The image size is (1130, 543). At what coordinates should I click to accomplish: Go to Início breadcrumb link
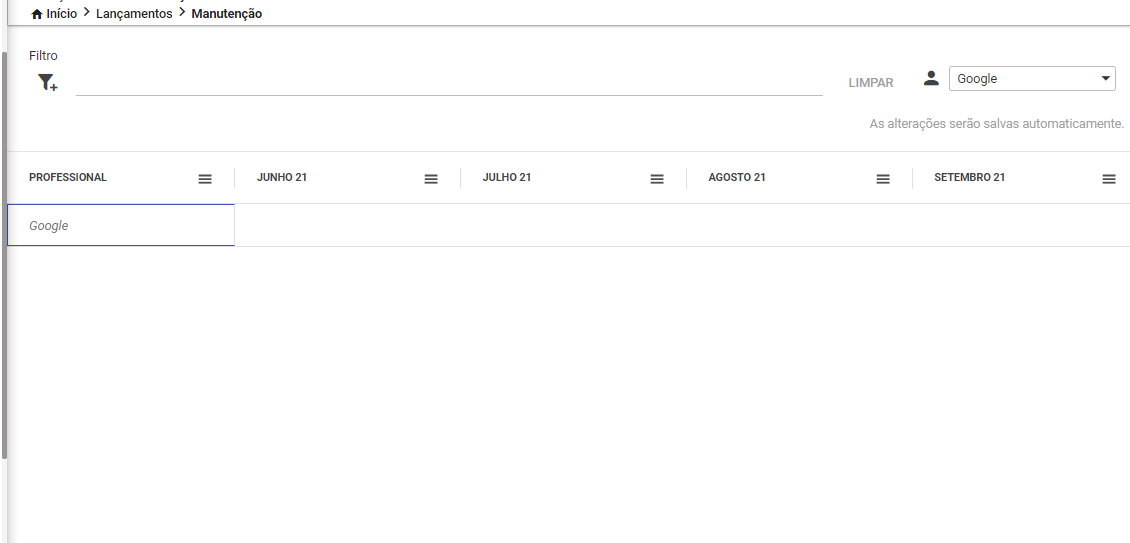click(x=61, y=14)
